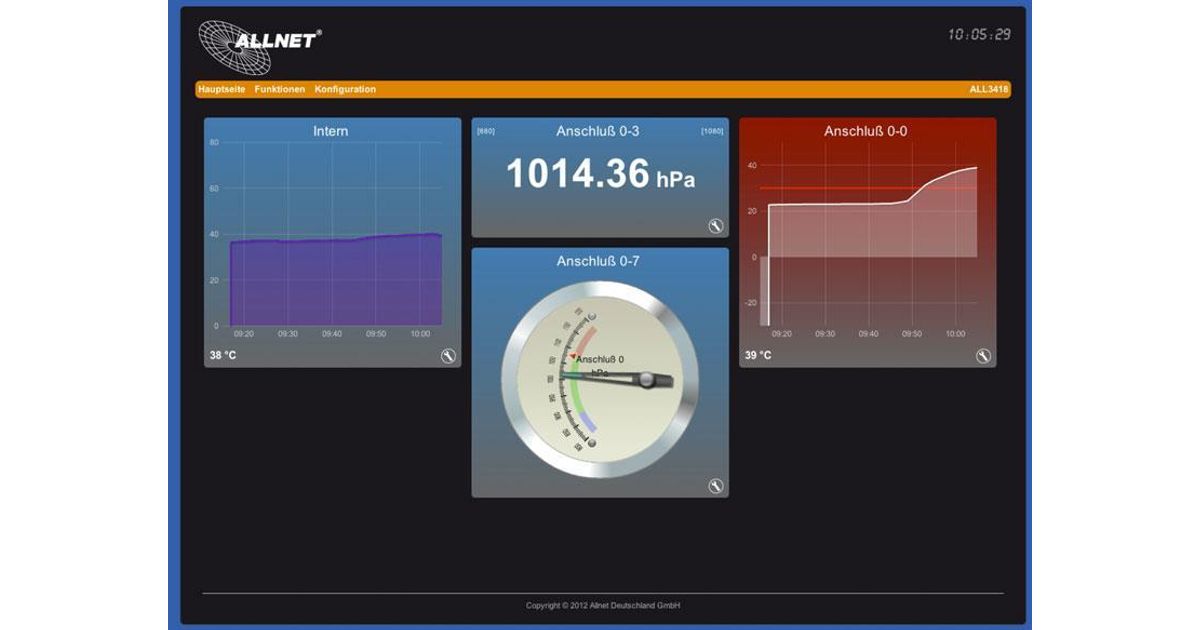Open settings wrench in Anschluß 0-3 panel

(715, 226)
